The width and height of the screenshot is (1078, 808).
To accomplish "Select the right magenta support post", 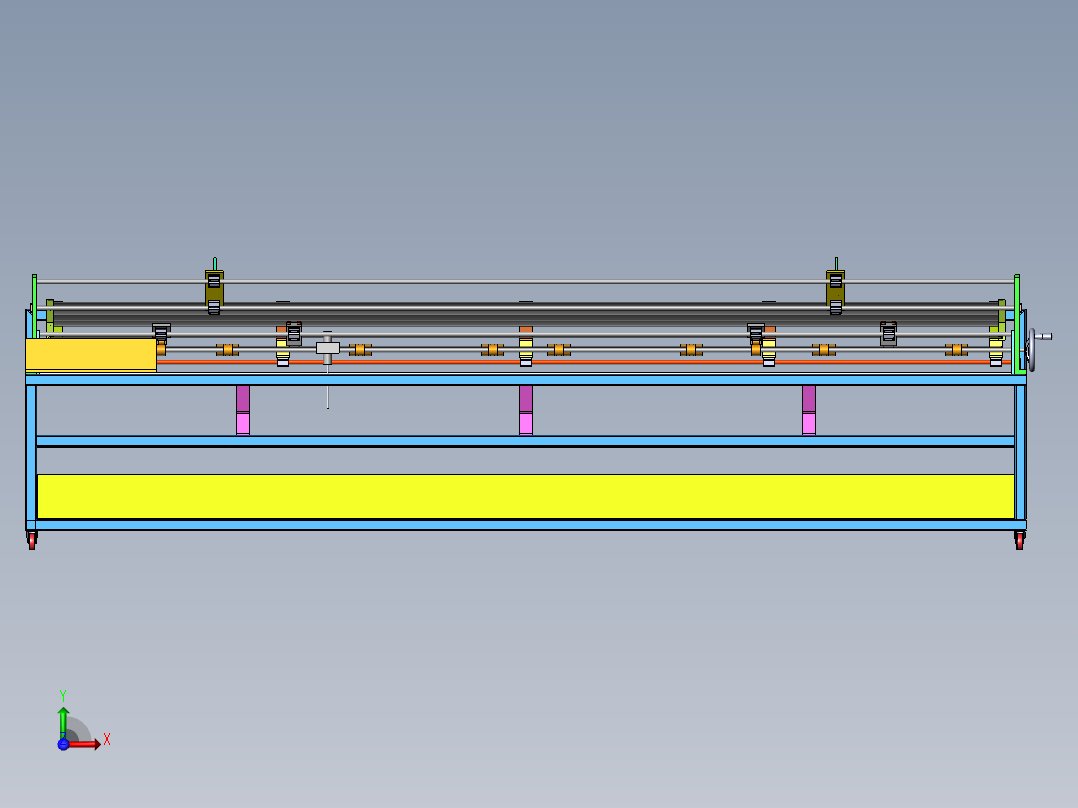I will click(x=808, y=411).
